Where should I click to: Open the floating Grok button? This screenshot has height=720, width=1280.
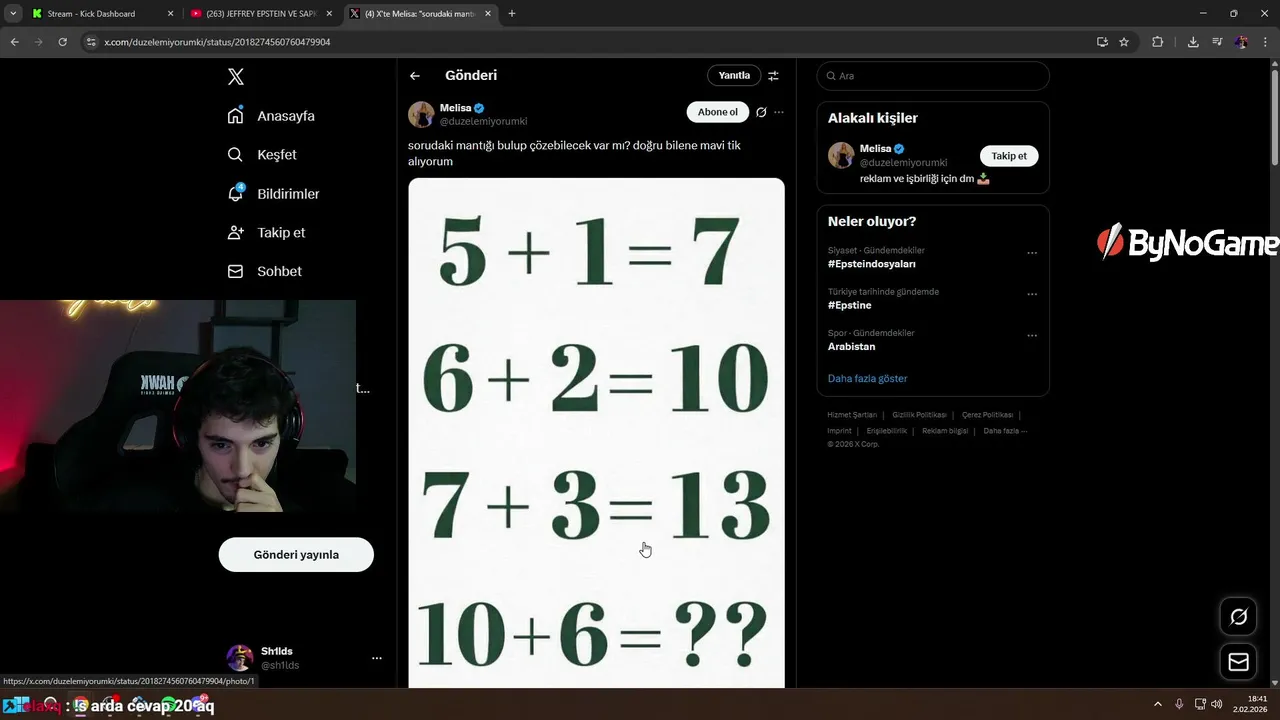1238,617
